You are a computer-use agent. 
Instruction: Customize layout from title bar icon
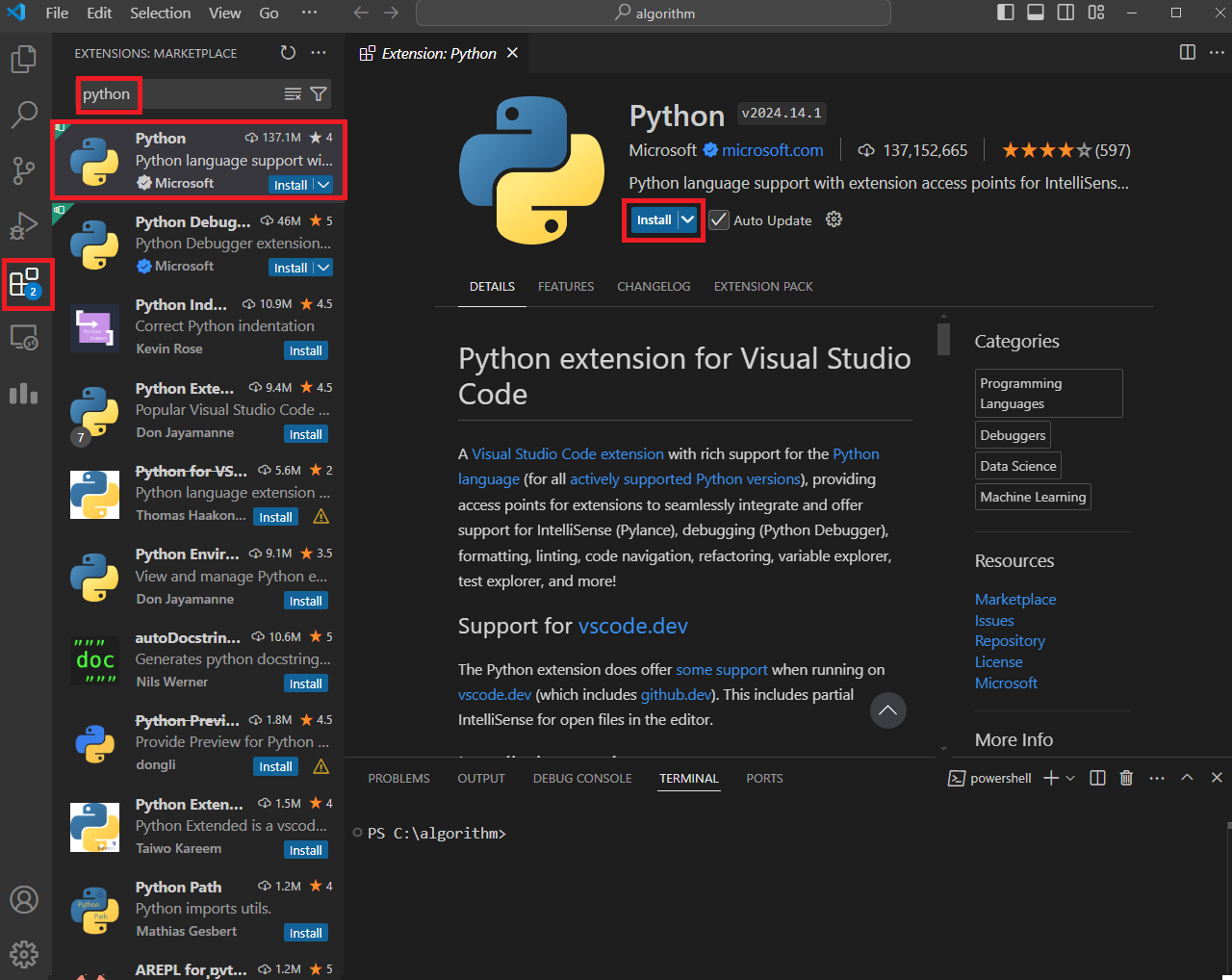pos(1096,13)
